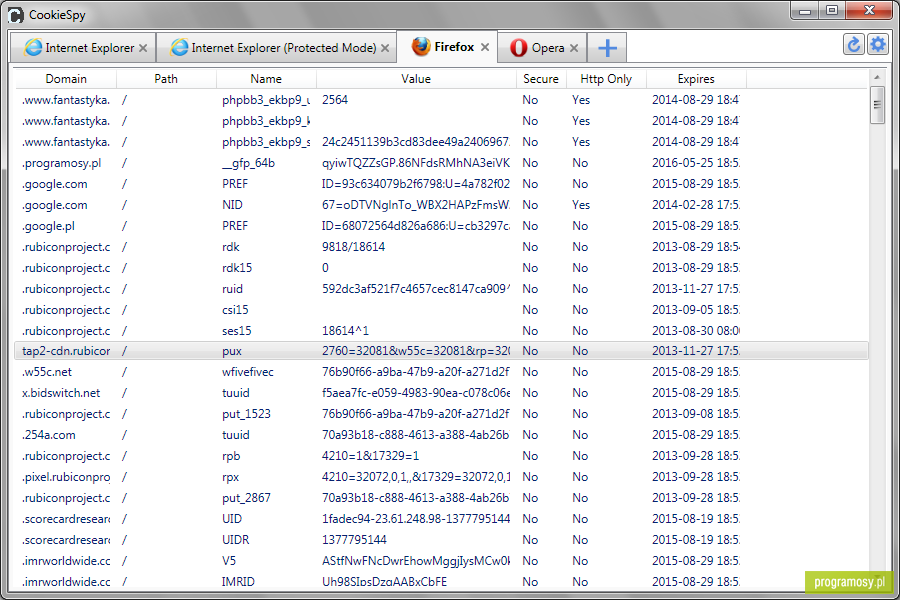Click the expiry date 2013-09-08
This screenshot has height=600, width=900.
(x=696, y=414)
